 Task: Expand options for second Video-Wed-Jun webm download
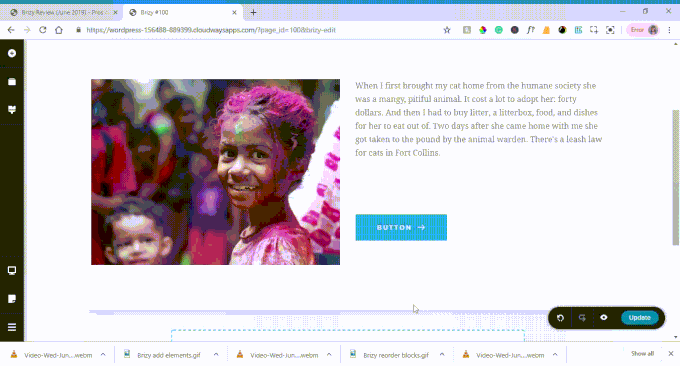pos(329,355)
